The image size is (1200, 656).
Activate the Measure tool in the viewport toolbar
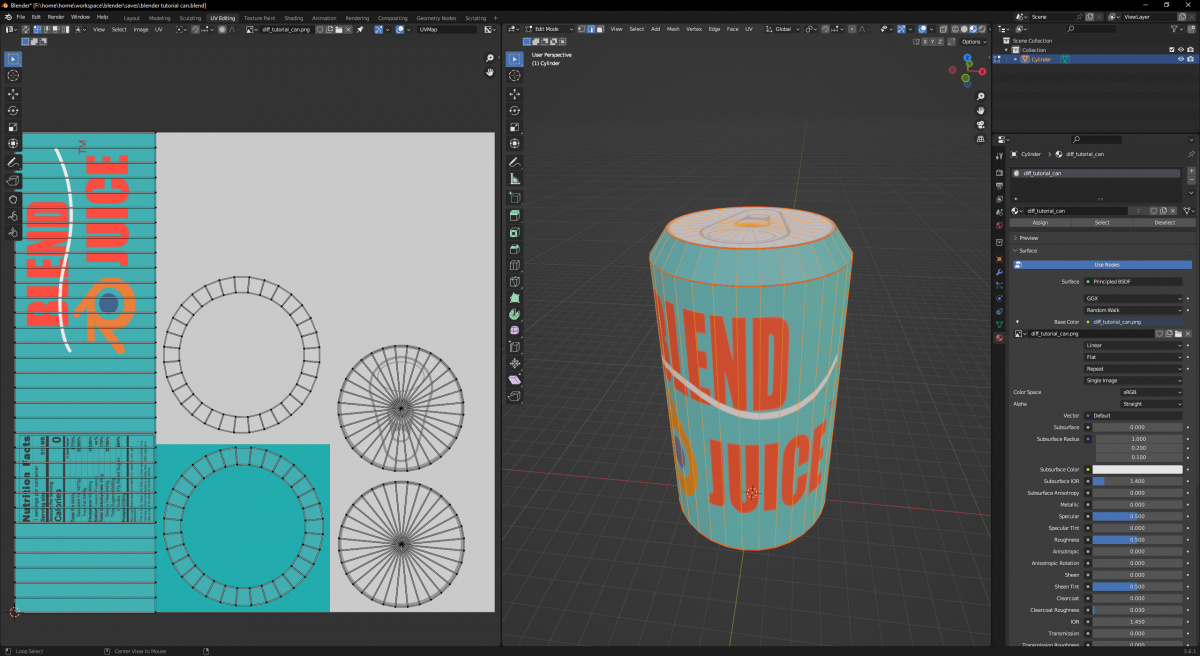513,180
